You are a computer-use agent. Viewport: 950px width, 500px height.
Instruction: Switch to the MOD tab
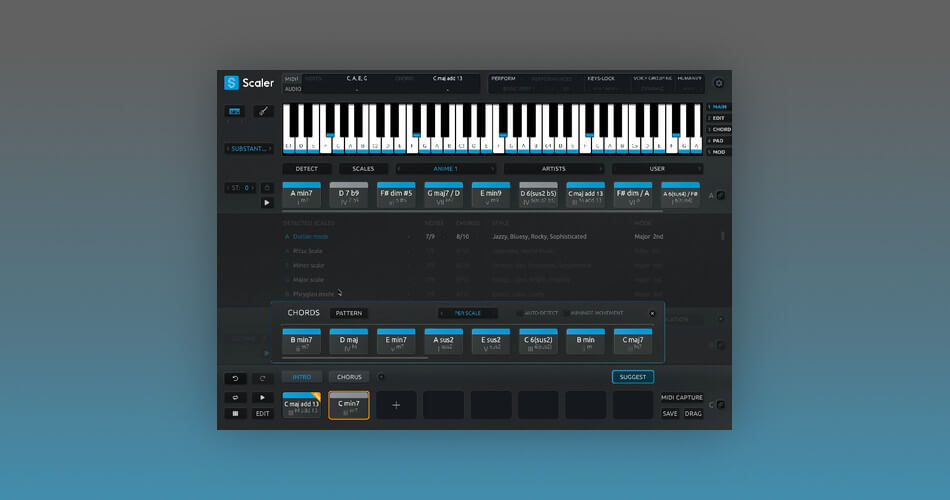click(x=719, y=152)
